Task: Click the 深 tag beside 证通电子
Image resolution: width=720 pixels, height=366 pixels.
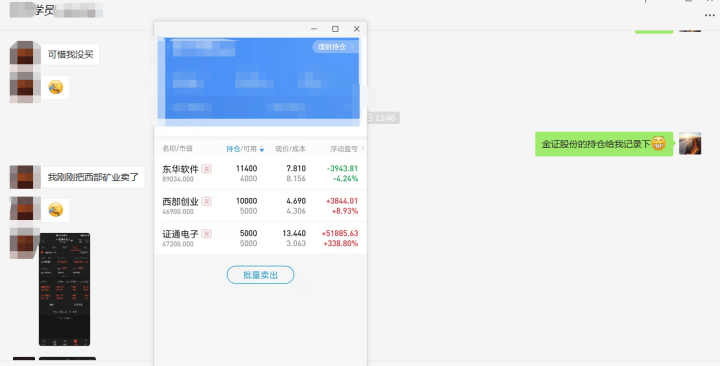Action: coord(207,234)
